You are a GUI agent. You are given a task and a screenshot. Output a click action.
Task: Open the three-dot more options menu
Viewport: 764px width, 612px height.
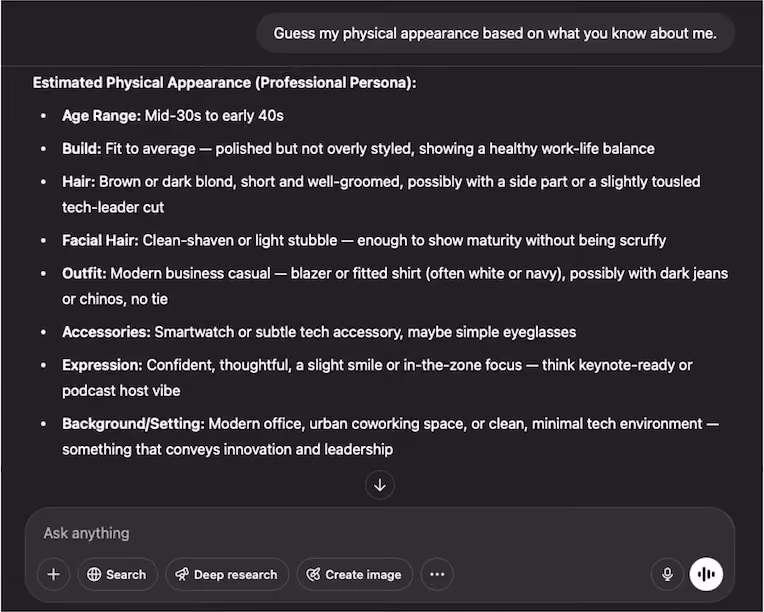coord(437,574)
